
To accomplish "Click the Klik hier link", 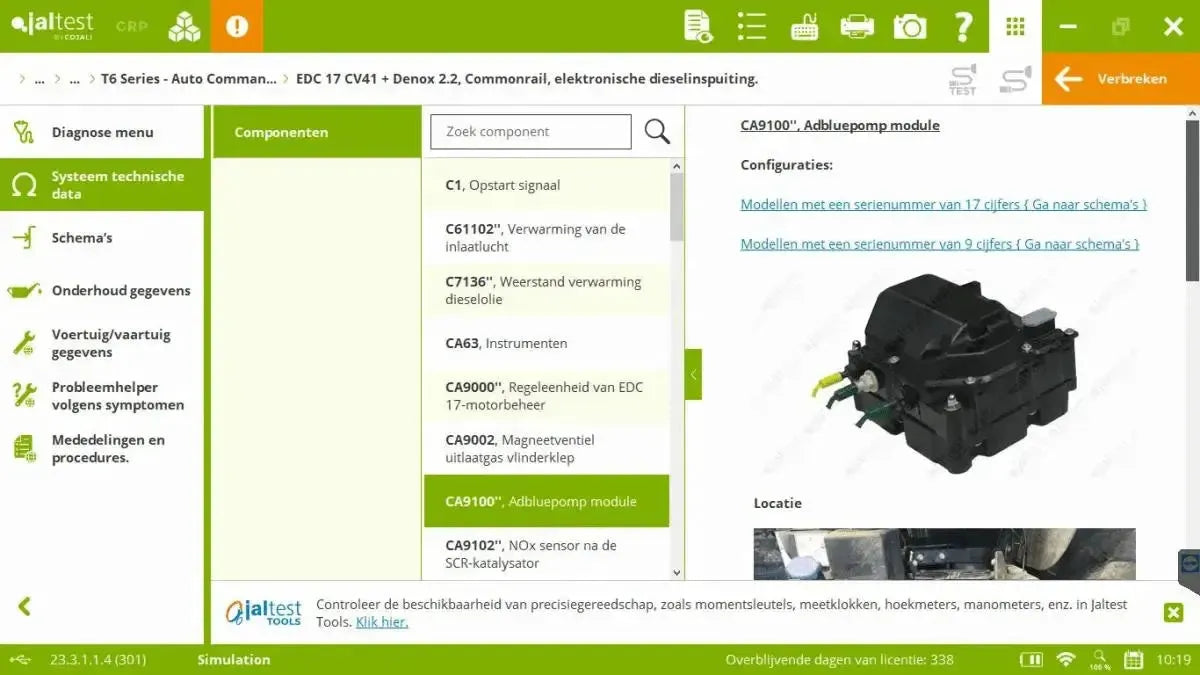I will [x=383, y=621].
